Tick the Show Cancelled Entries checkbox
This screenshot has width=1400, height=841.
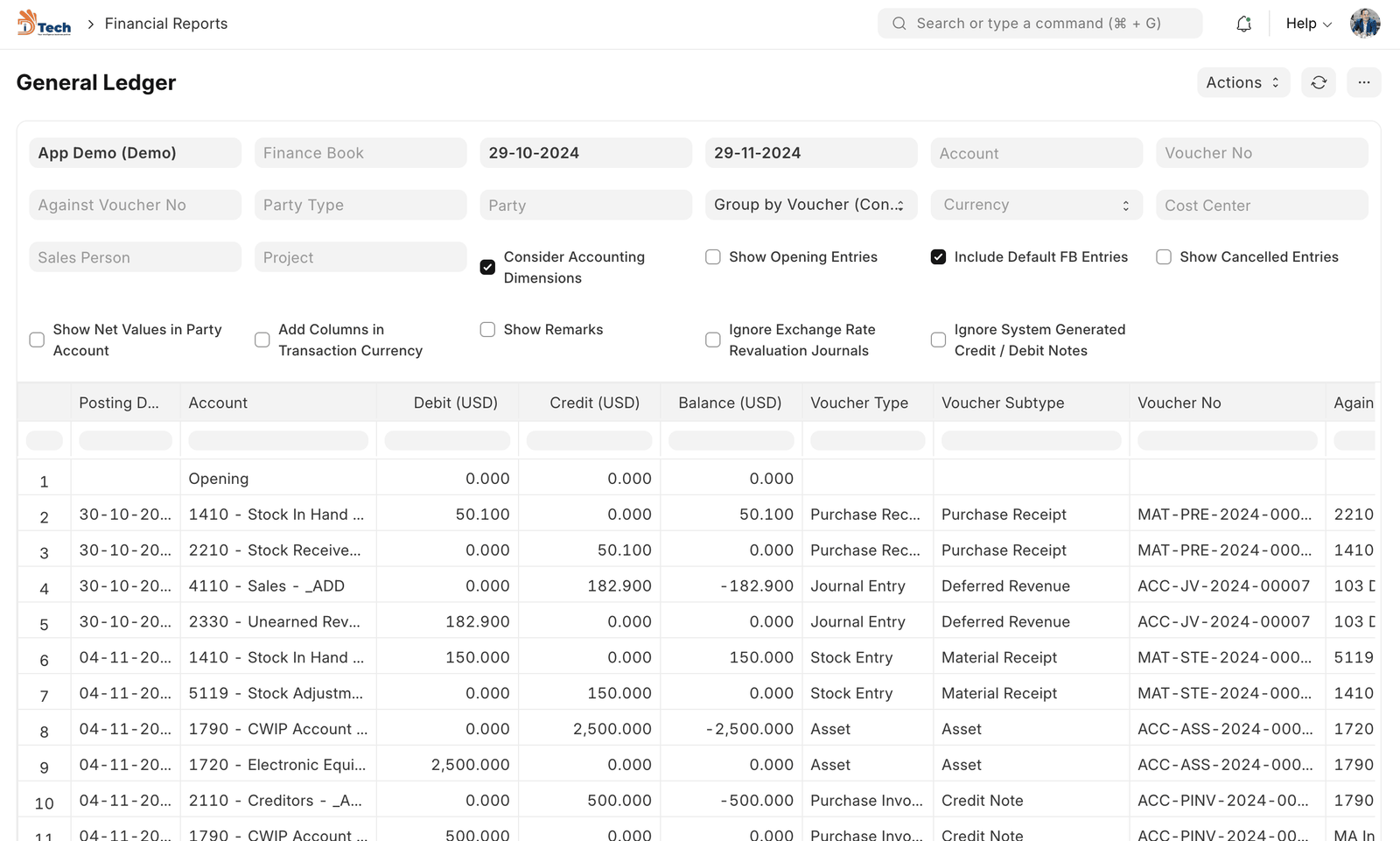click(1164, 257)
